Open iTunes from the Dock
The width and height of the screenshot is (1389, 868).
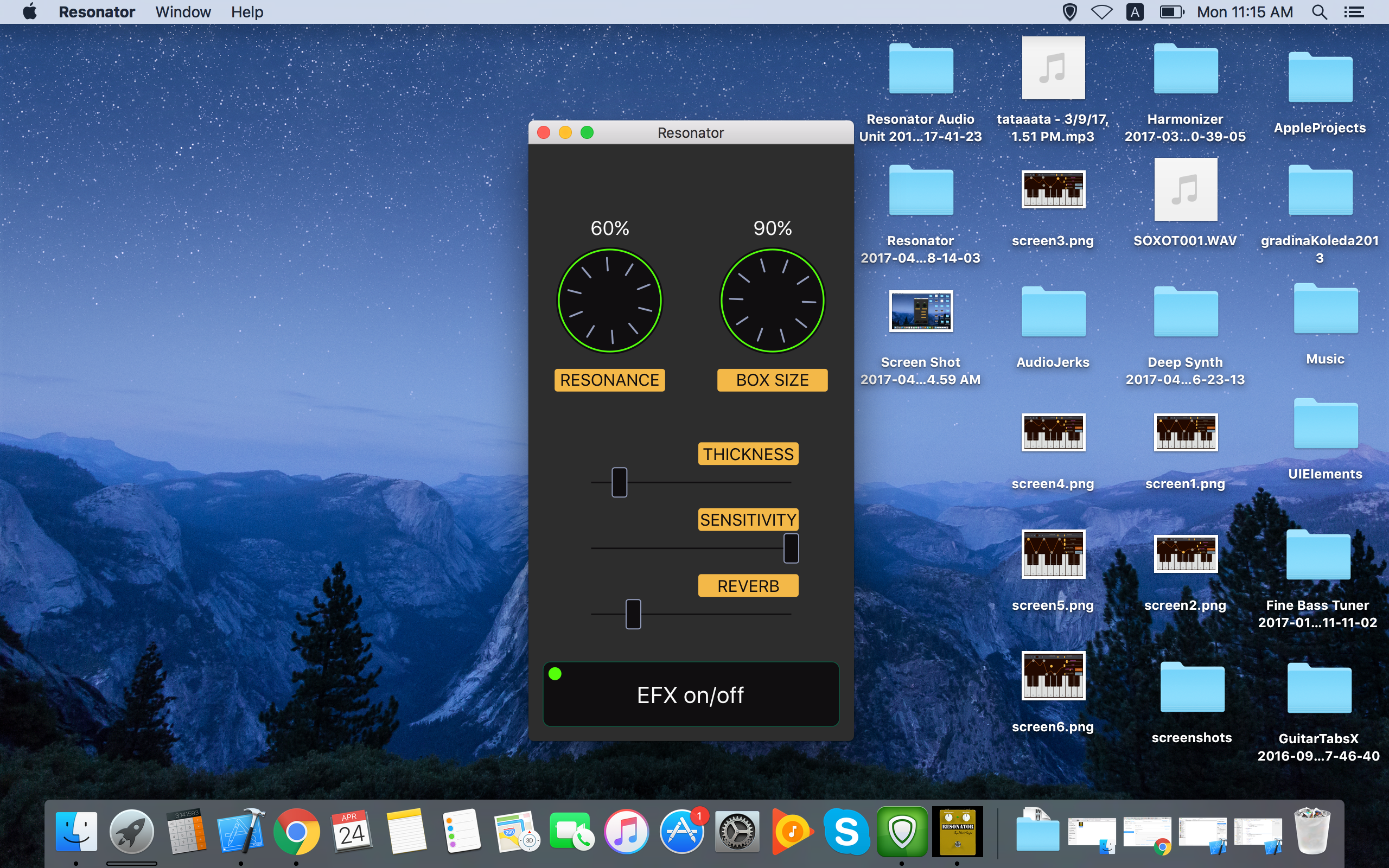[x=626, y=831]
